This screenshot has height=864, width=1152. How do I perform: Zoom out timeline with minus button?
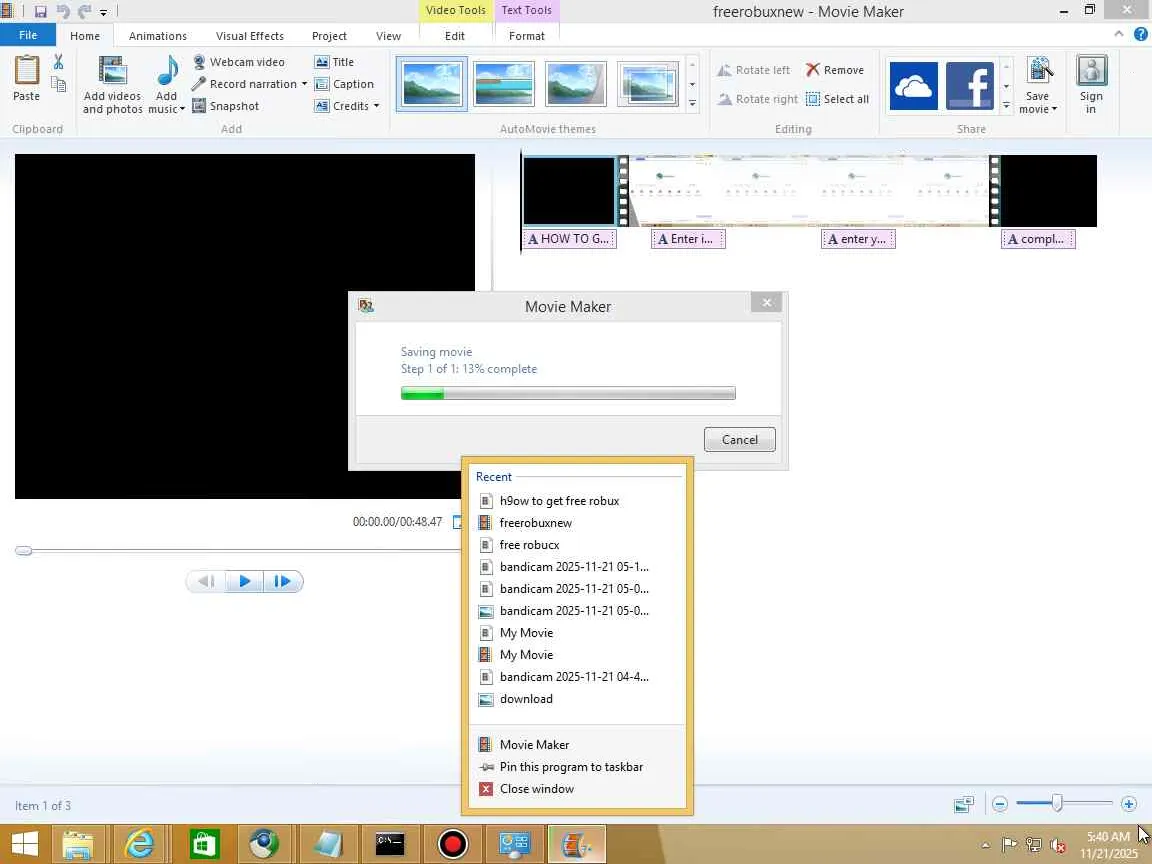pos(999,804)
